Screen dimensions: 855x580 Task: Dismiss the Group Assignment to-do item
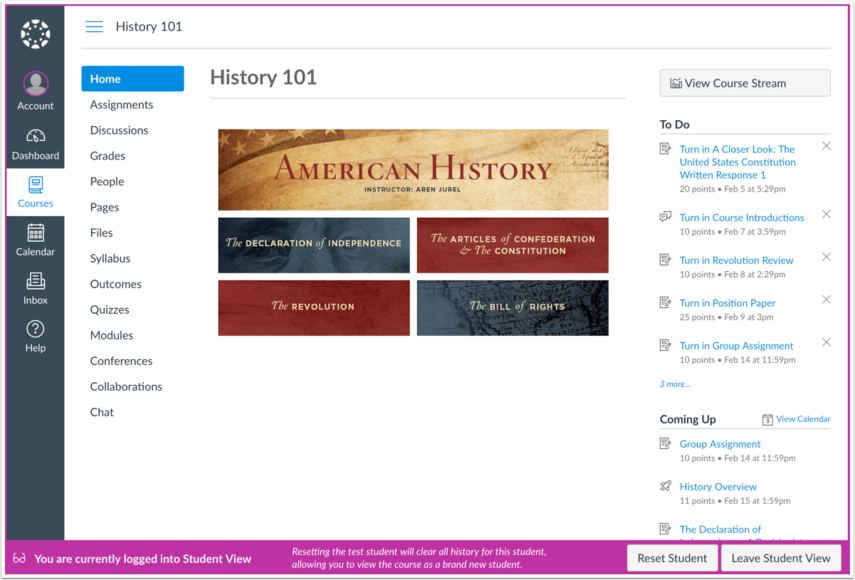pyautogui.click(x=826, y=342)
